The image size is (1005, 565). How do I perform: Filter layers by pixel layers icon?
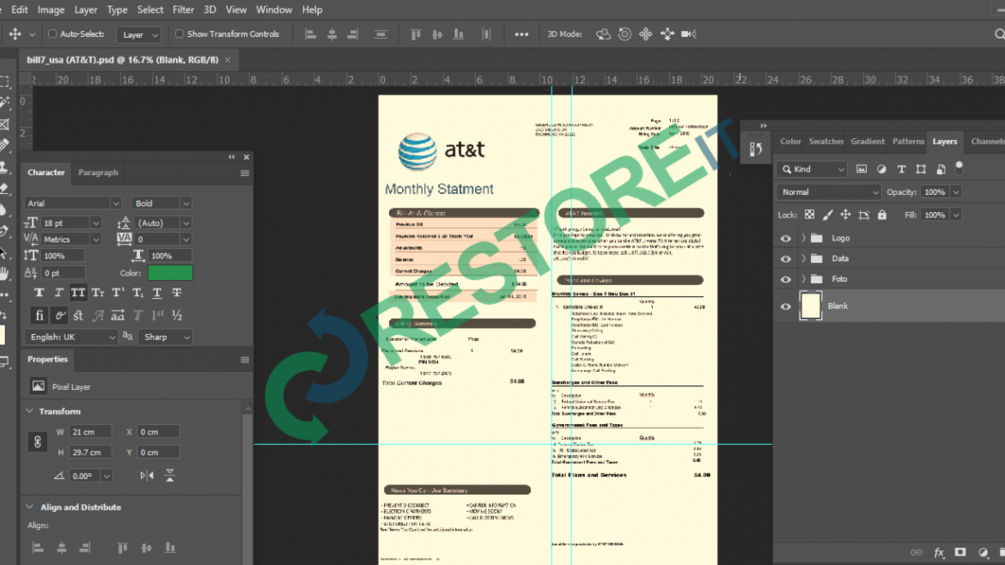tap(861, 169)
